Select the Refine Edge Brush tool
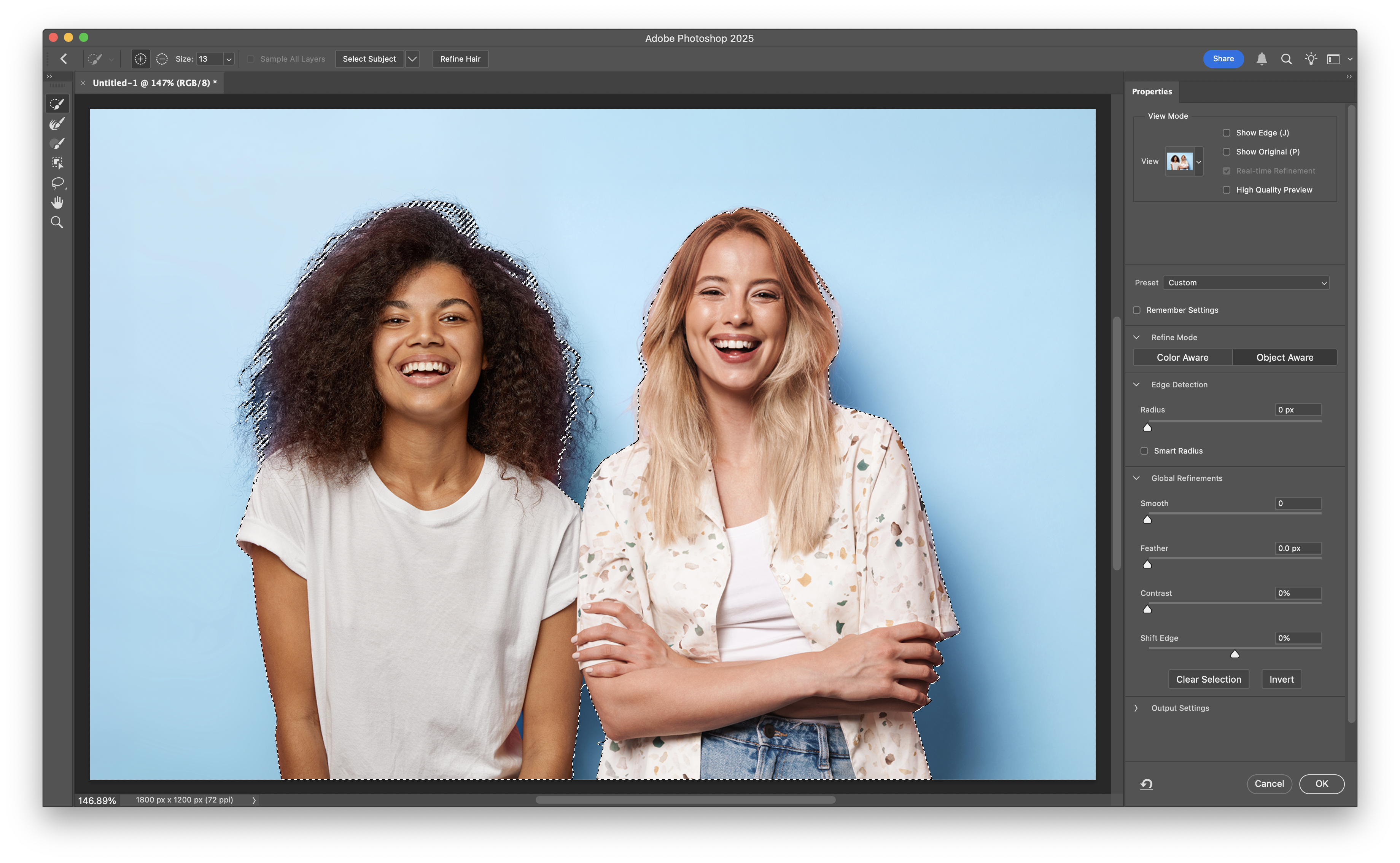This screenshot has height=863, width=1400. (x=57, y=124)
